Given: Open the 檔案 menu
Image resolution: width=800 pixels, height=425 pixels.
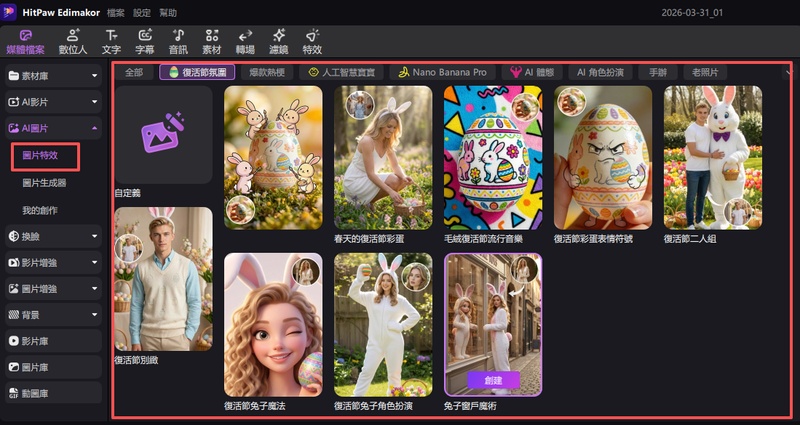Looking at the screenshot, I should pos(115,13).
